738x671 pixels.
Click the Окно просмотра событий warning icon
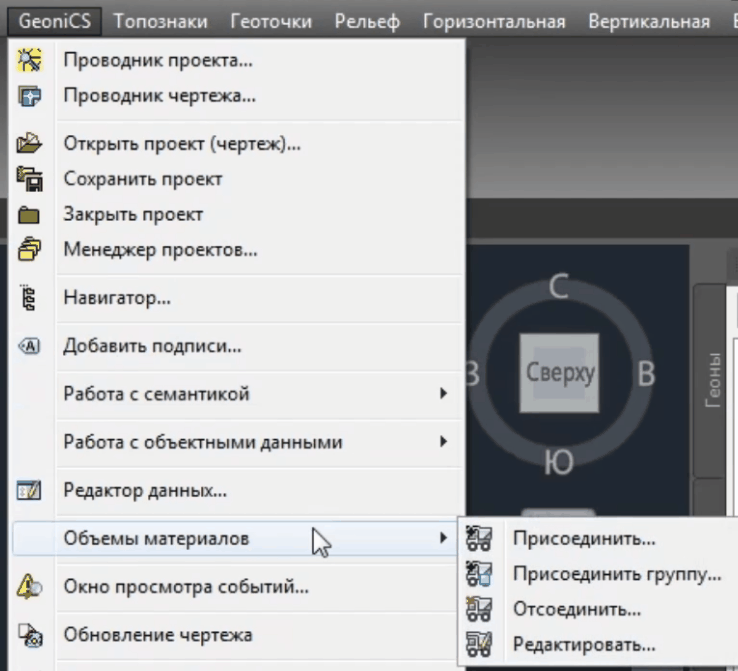29,586
